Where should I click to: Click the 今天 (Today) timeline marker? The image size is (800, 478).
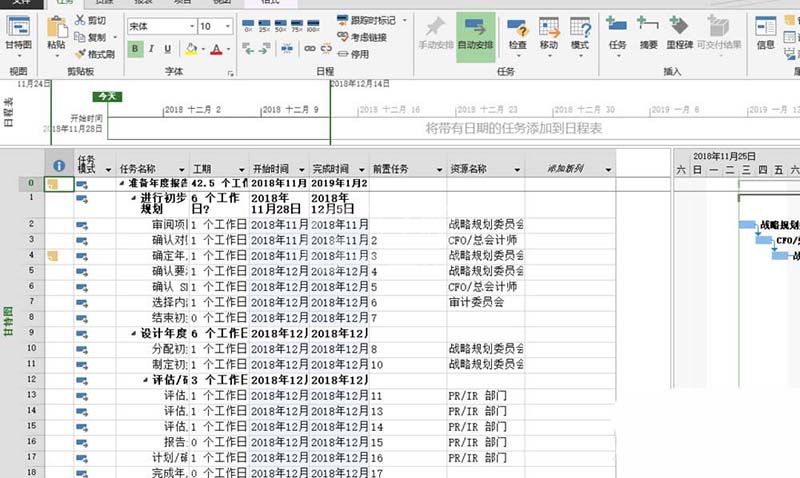107,96
